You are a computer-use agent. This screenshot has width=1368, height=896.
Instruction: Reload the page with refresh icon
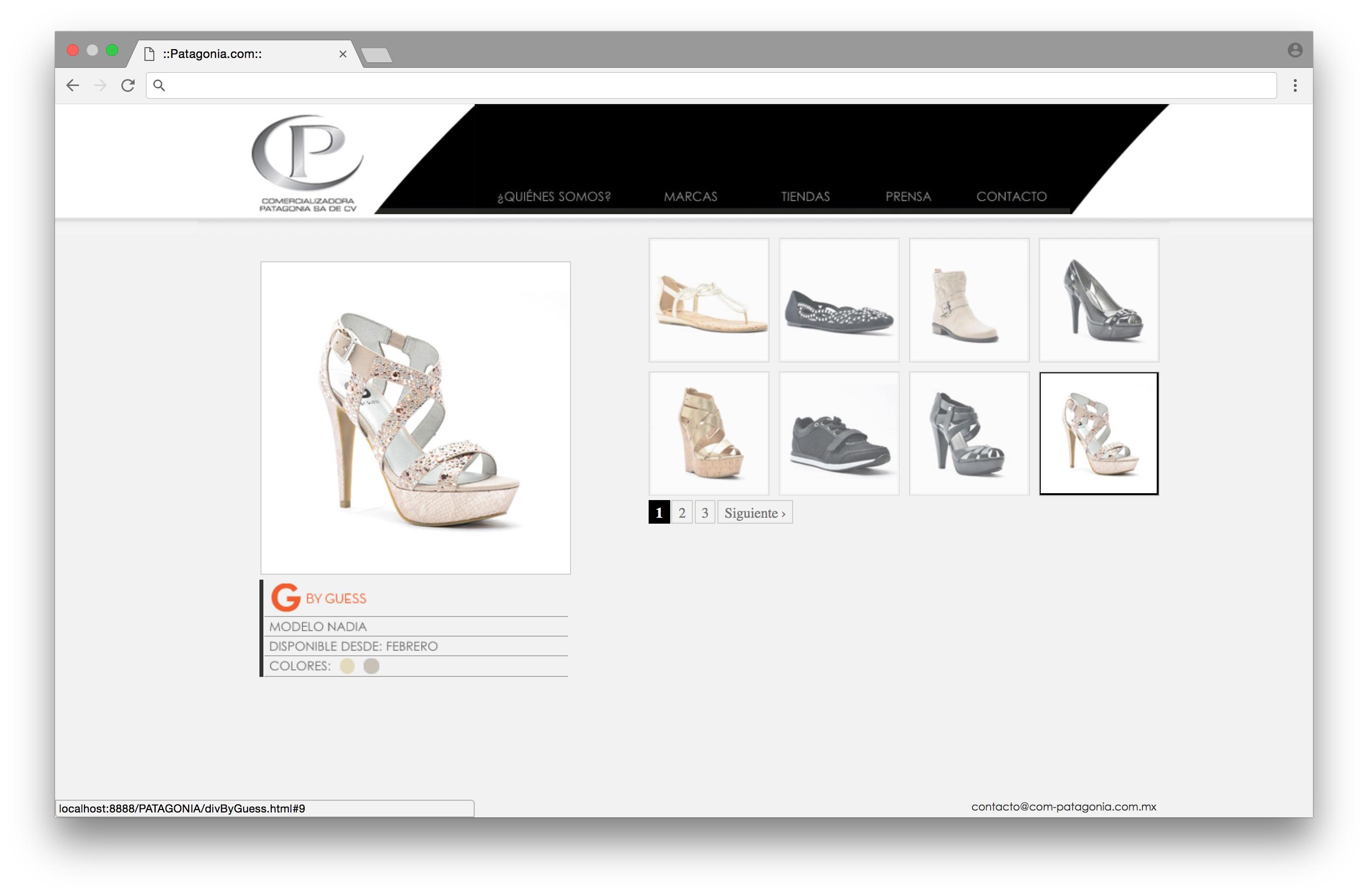128,85
